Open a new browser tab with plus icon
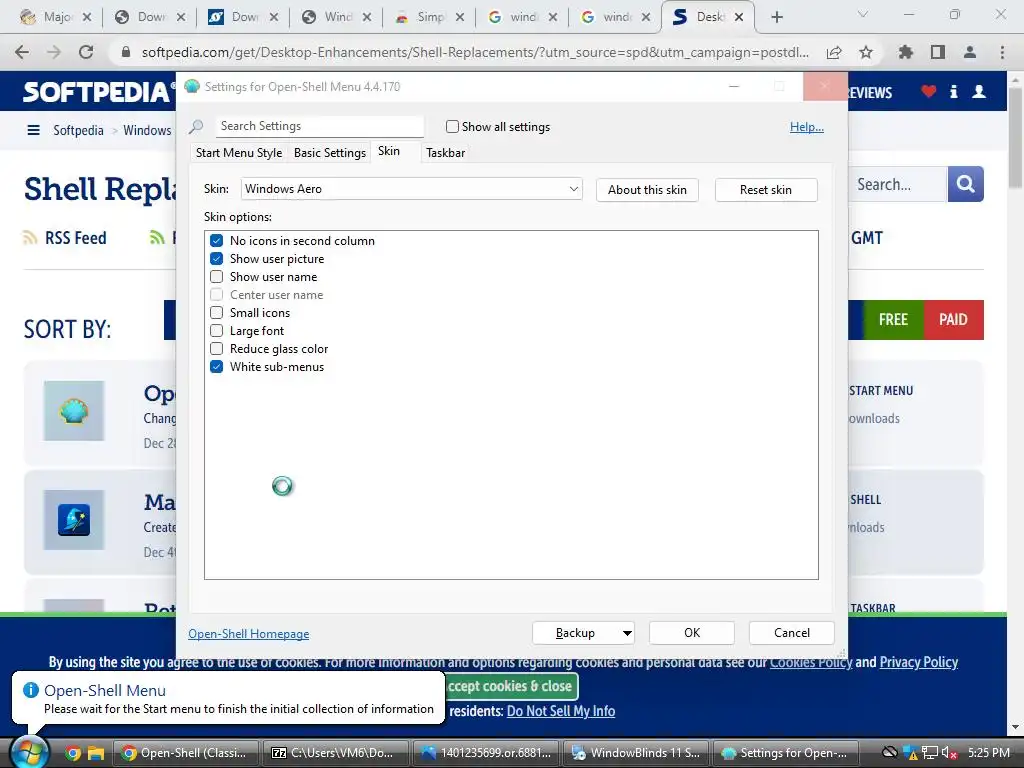The width and height of the screenshot is (1024, 768). (776, 18)
